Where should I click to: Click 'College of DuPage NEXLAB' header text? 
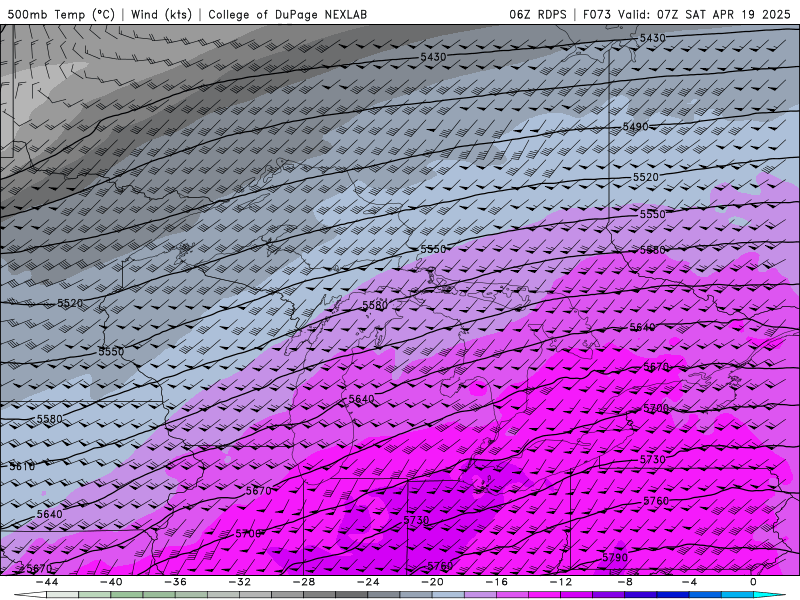tap(287, 14)
